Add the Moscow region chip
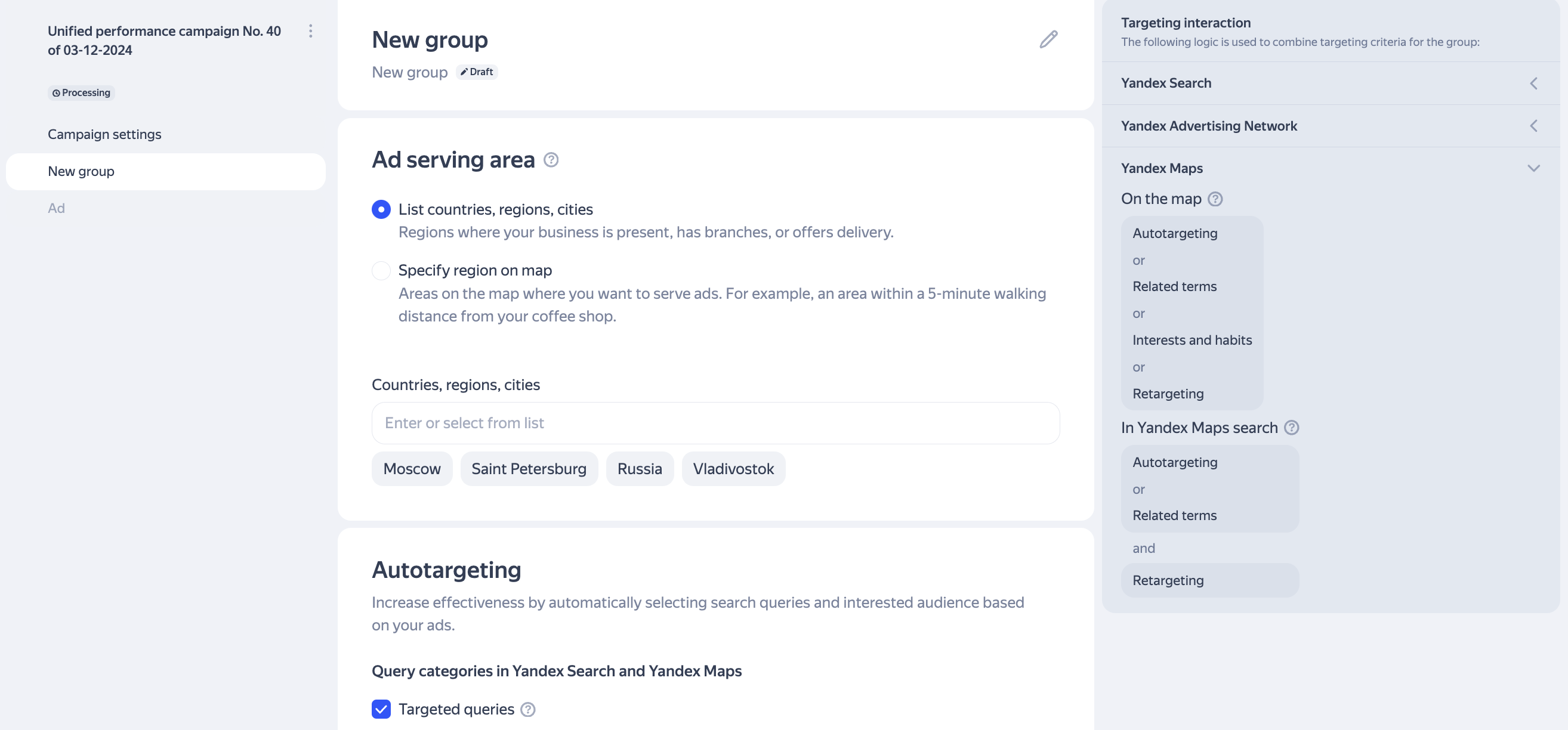The height and width of the screenshot is (730, 1568). point(412,469)
